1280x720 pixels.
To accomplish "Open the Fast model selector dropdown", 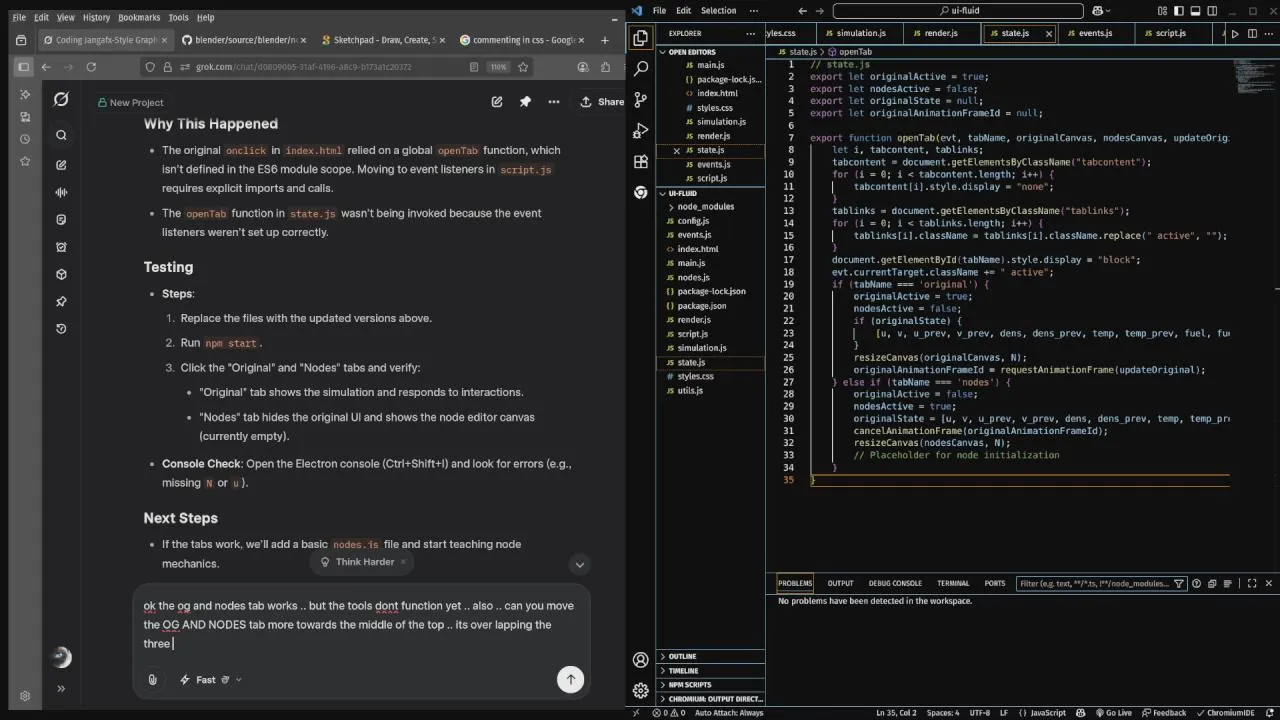I will pyautogui.click(x=211, y=680).
